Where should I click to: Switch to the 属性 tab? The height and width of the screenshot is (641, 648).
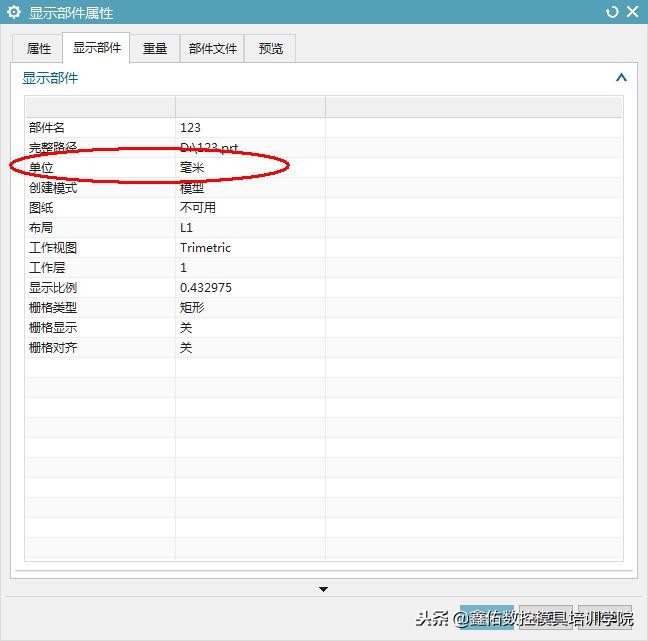[38, 48]
